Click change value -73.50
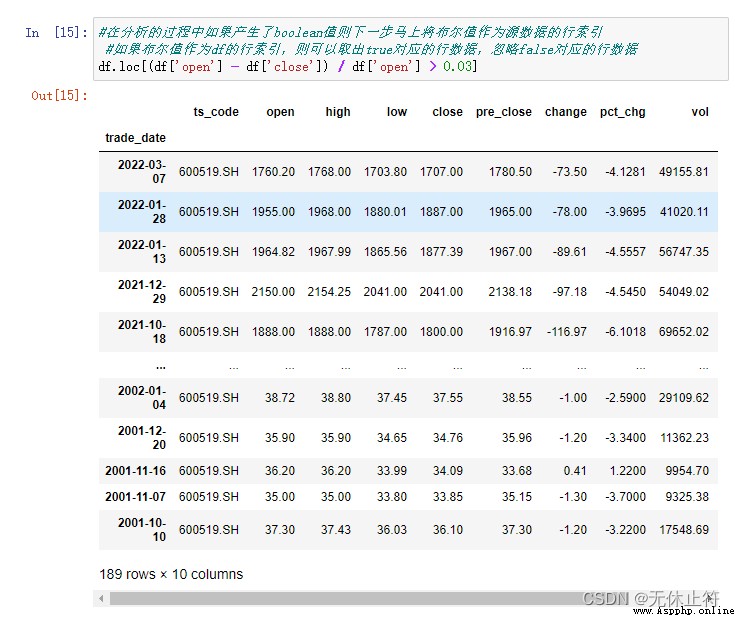The image size is (735, 617). click(570, 172)
